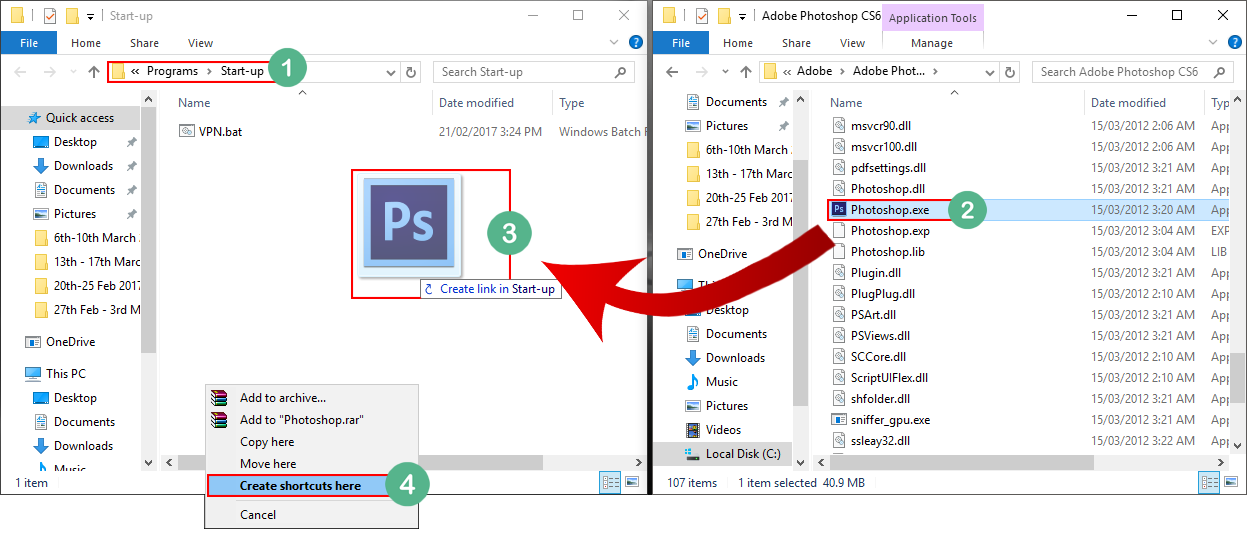
Task: Click Properties checkmark icon in Start-up title bar
Action: pos(50,16)
